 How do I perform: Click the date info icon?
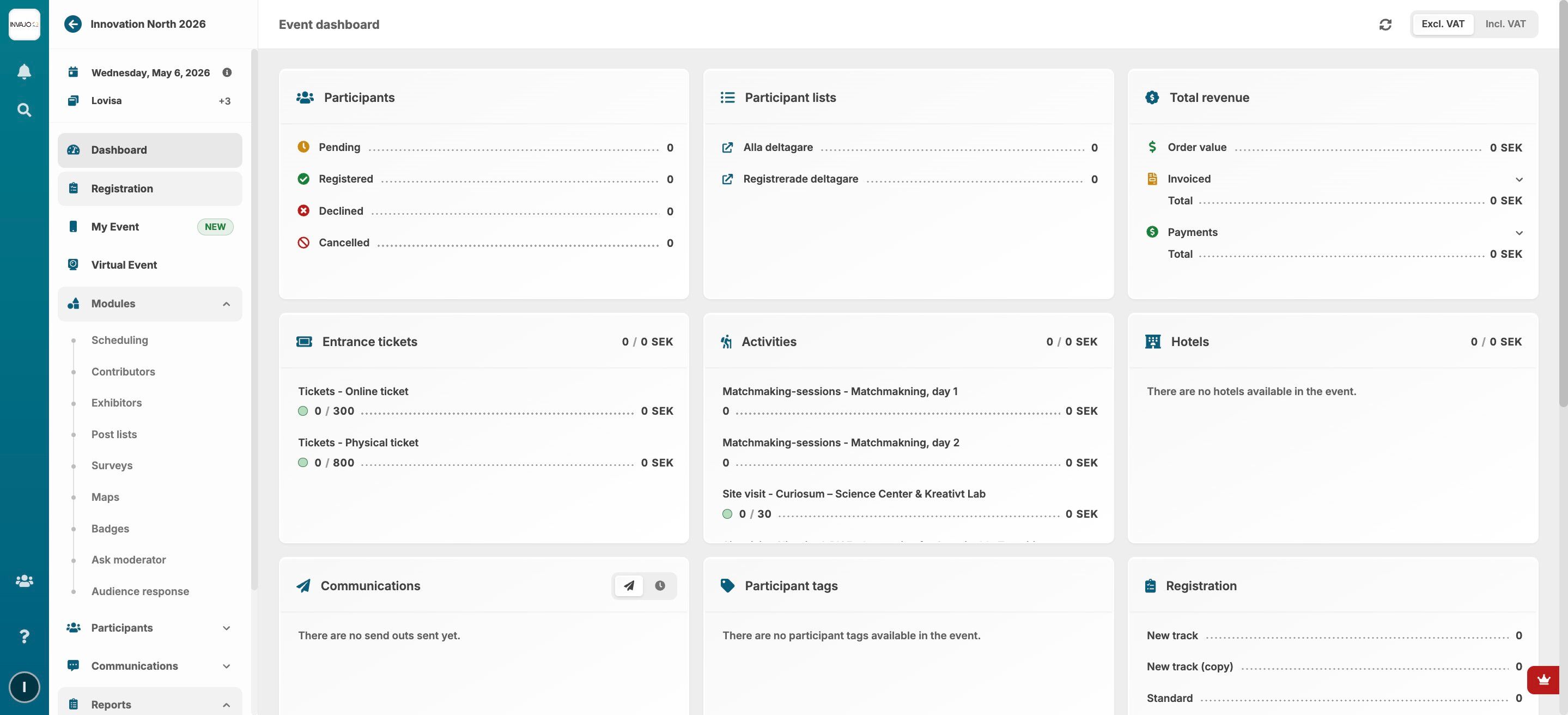click(227, 72)
